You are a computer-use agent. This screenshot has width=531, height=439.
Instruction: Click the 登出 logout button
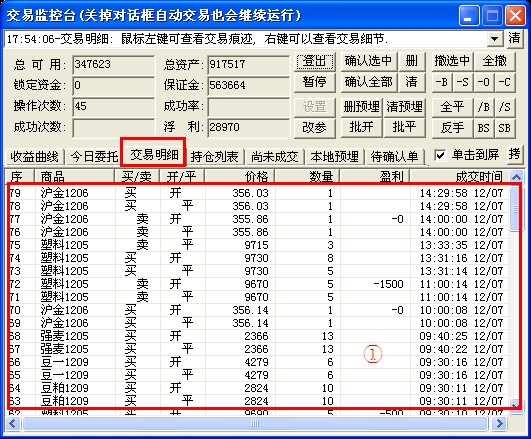pyautogui.click(x=315, y=61)
